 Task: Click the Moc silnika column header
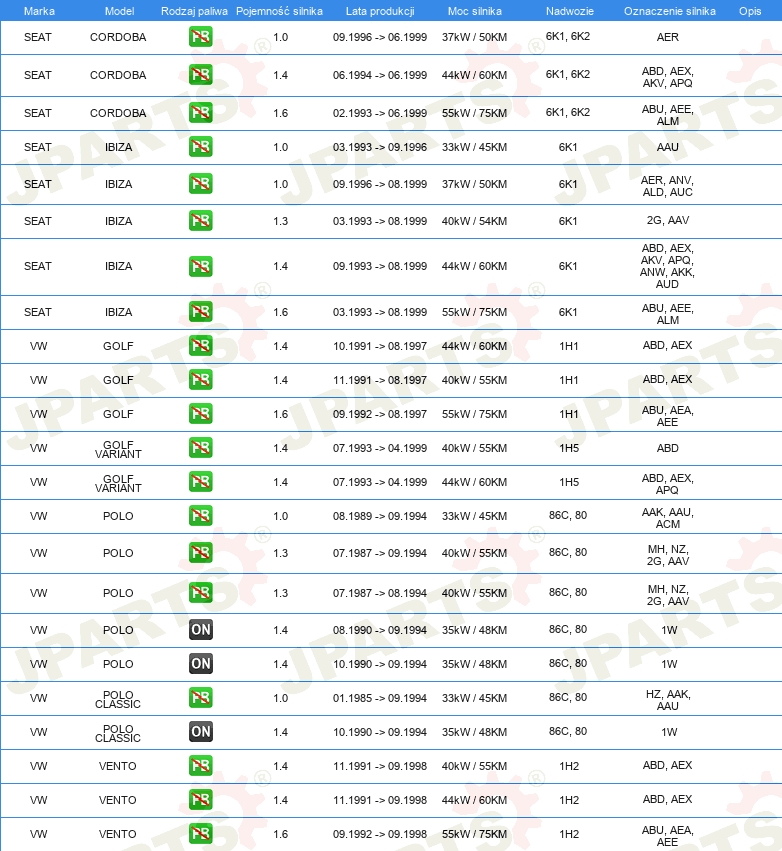point(475,11)
